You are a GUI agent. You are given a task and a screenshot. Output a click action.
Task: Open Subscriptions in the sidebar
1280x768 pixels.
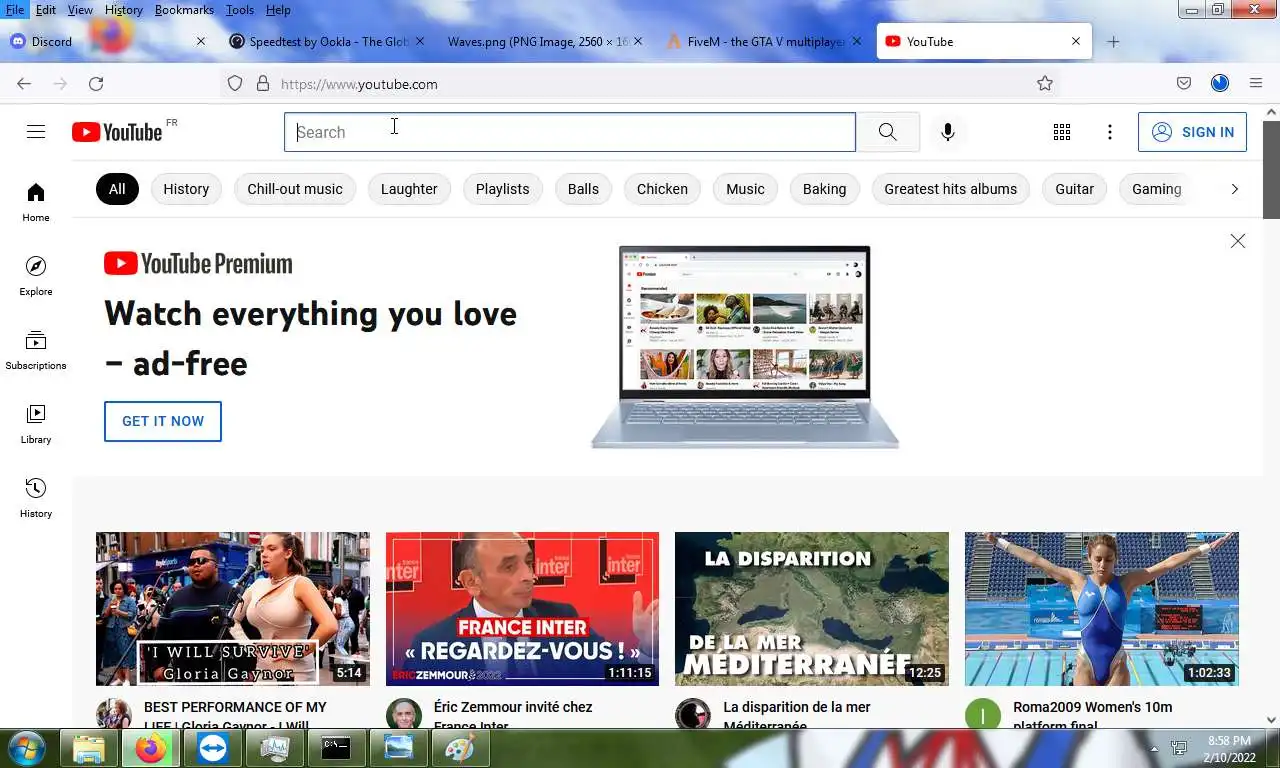[36, 349]
